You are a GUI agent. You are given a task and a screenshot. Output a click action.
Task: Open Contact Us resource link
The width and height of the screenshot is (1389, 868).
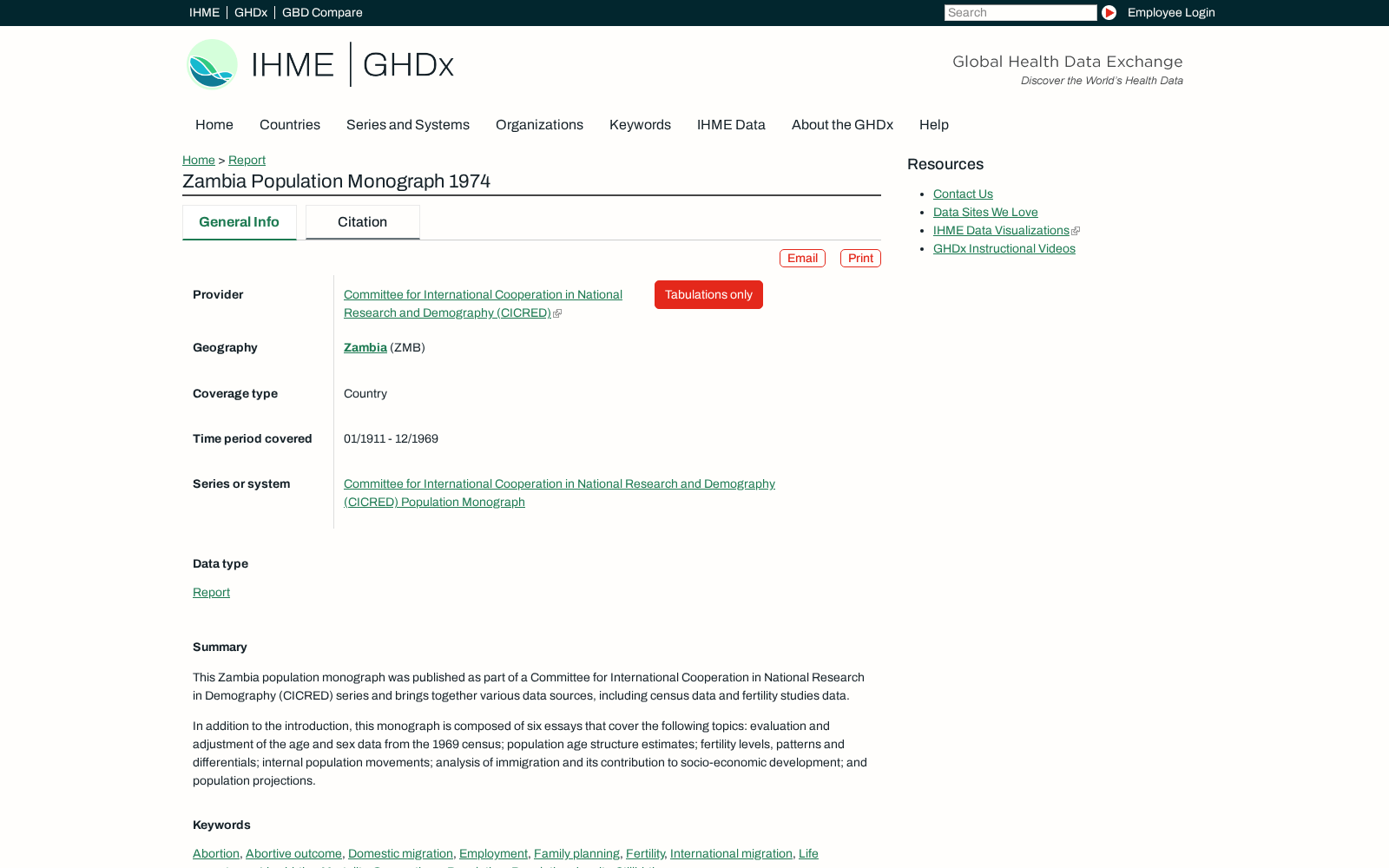point(963,194)
